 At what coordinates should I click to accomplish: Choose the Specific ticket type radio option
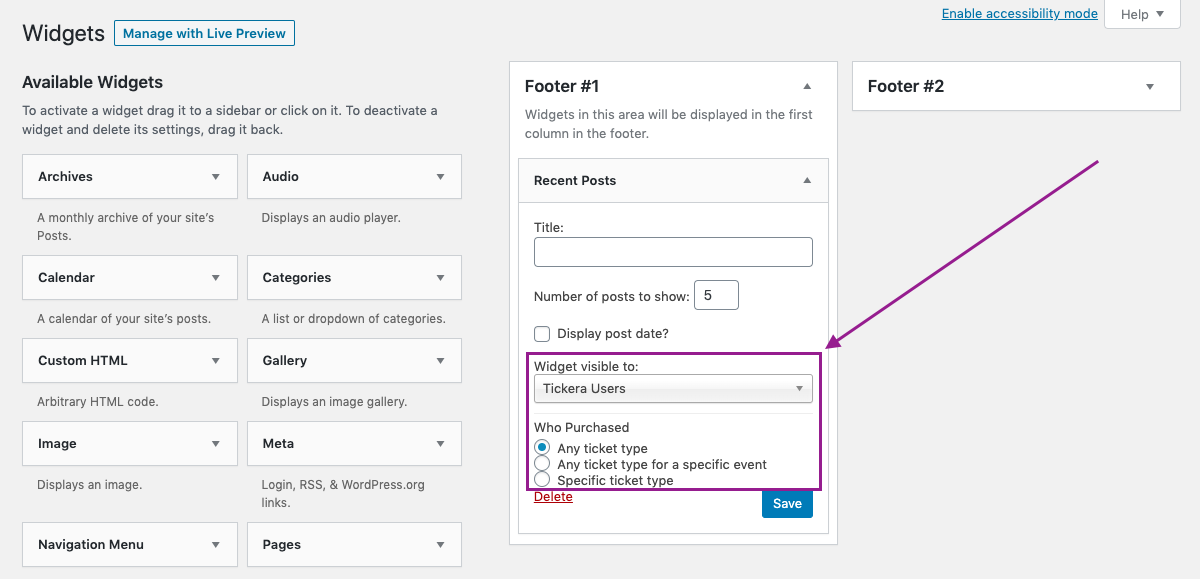(542, 480)
